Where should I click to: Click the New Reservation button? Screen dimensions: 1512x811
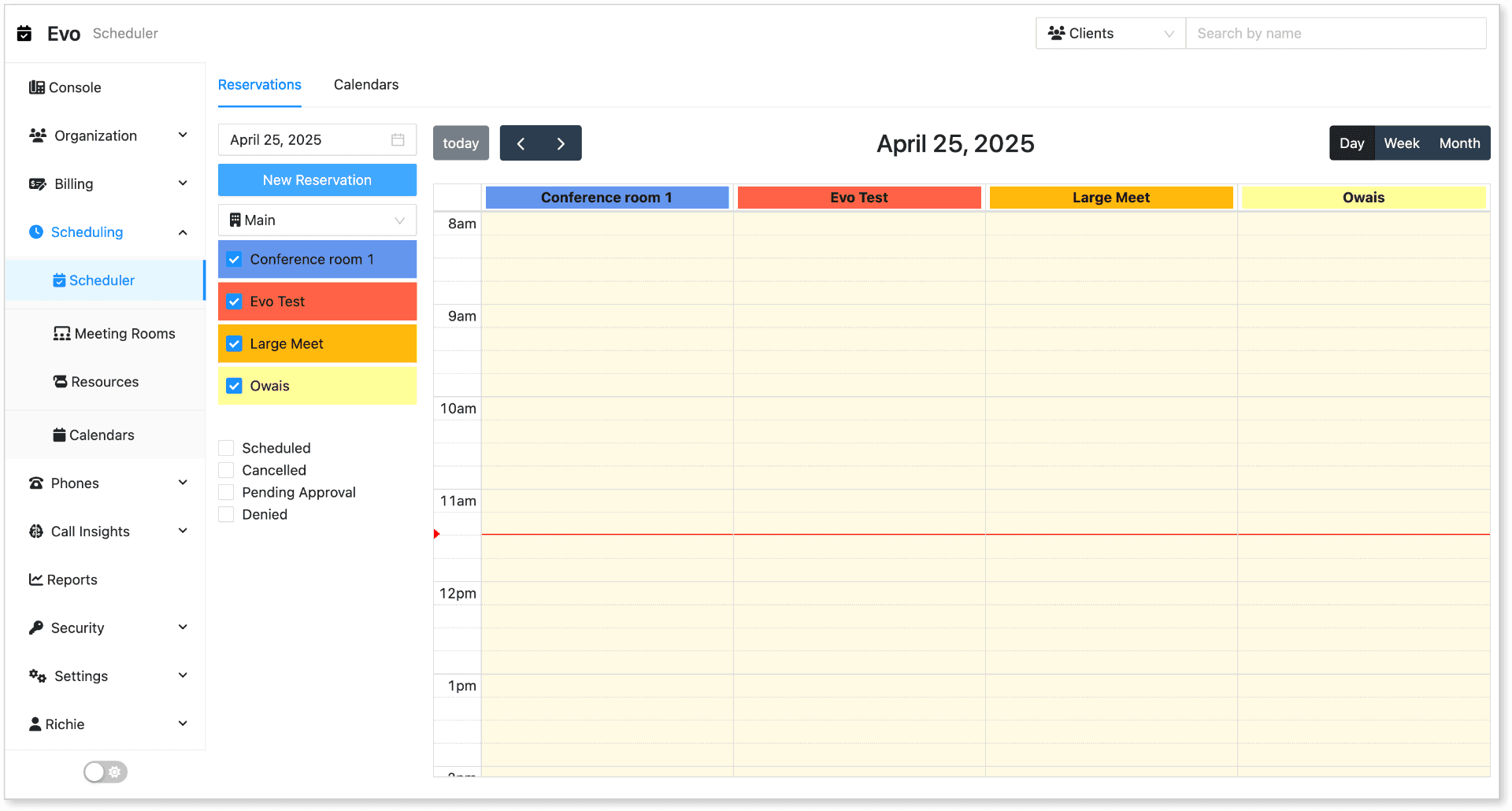(x=317, y=180)
